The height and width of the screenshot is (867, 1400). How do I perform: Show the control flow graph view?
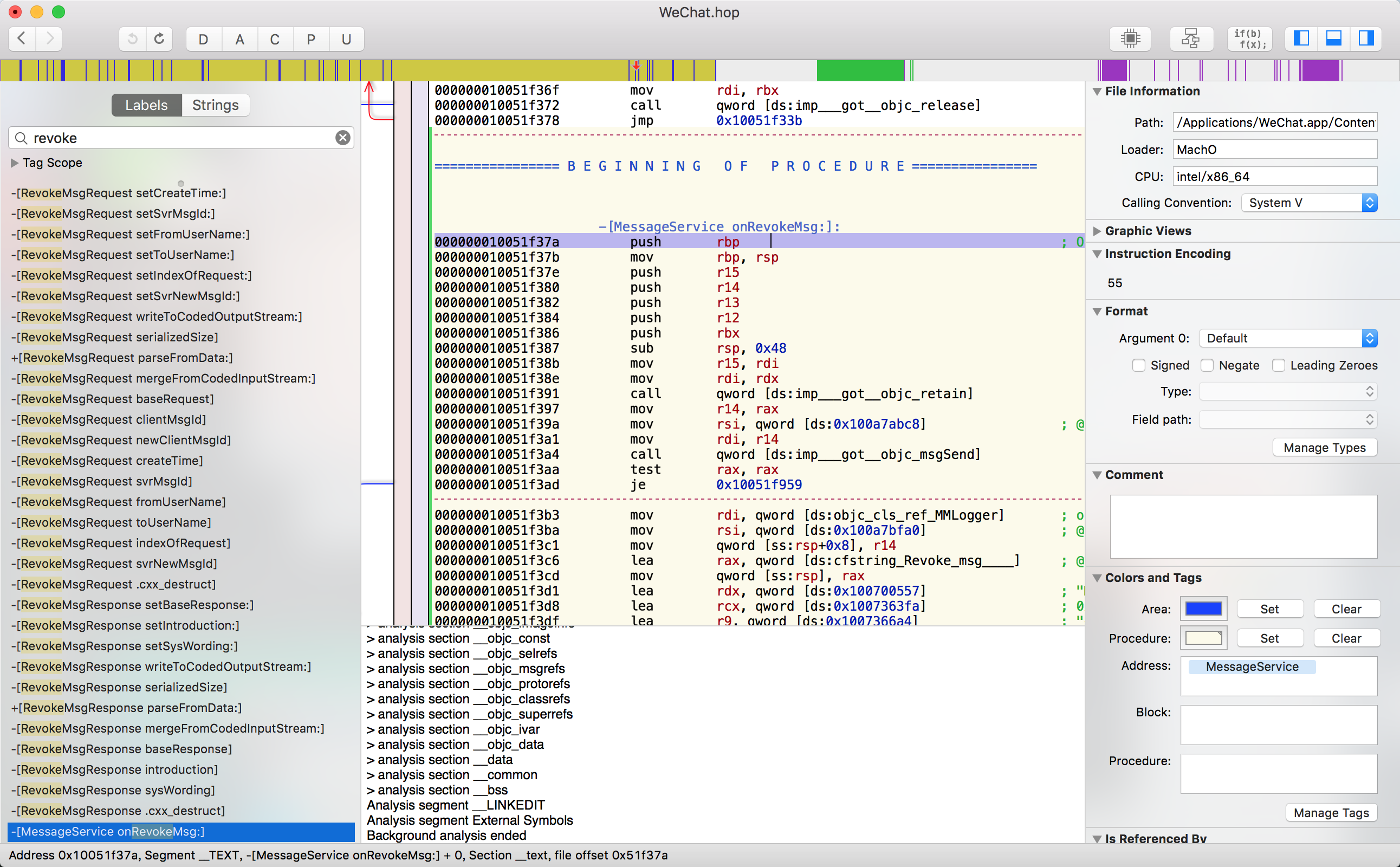(x=1191, y=38)
